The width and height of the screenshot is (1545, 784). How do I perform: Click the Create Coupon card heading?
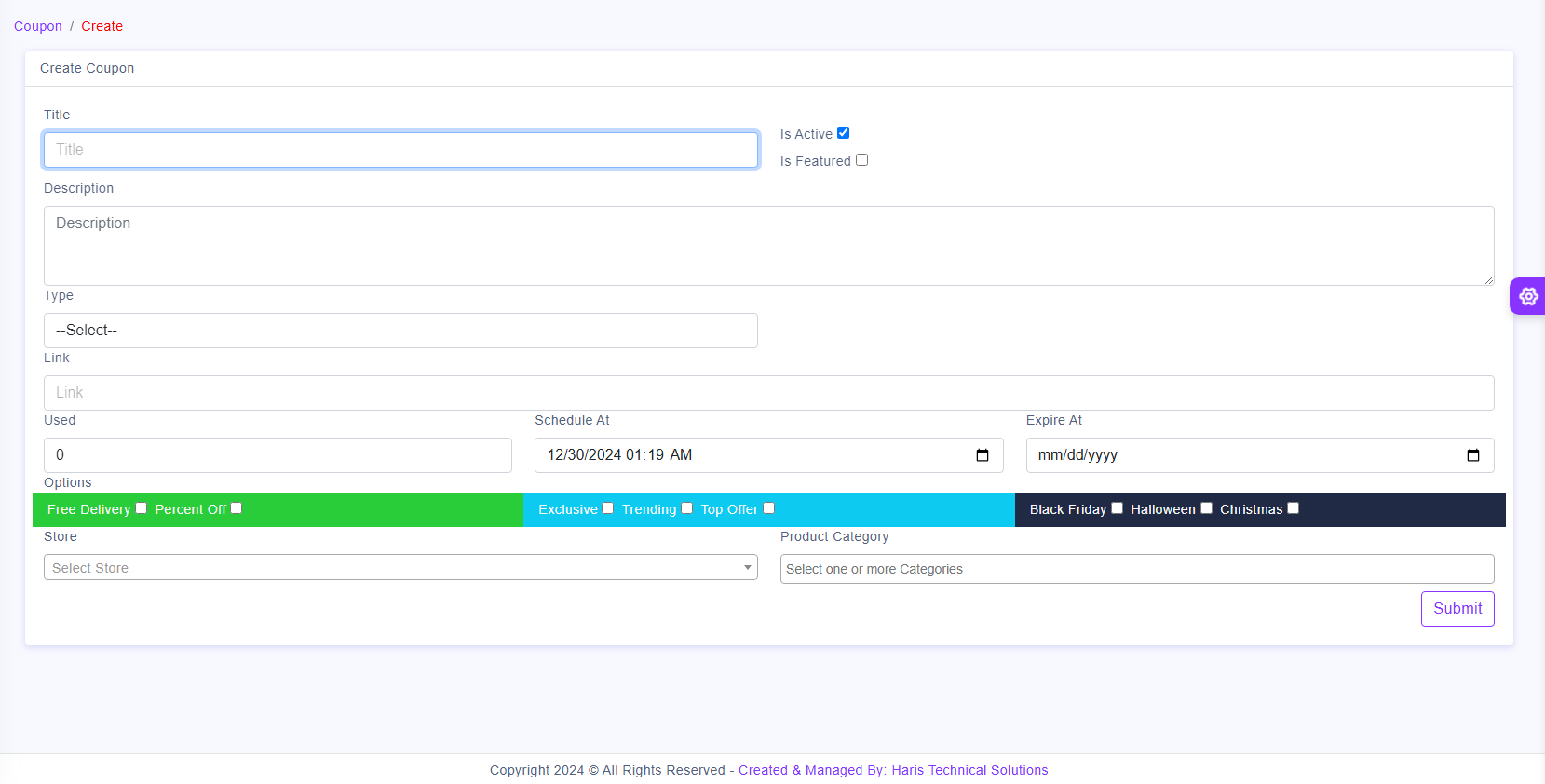click(87, 68)
